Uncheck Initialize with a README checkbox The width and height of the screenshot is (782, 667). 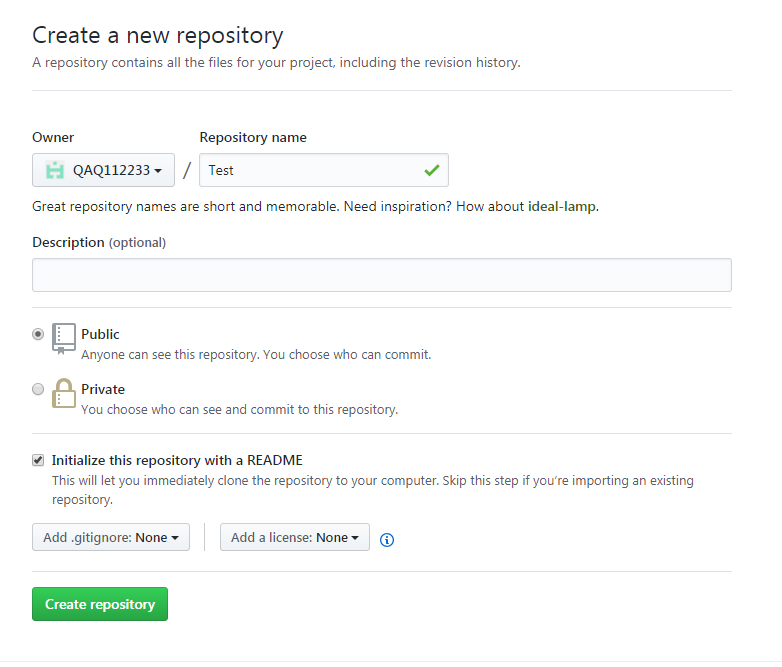(x=38, y=460)
